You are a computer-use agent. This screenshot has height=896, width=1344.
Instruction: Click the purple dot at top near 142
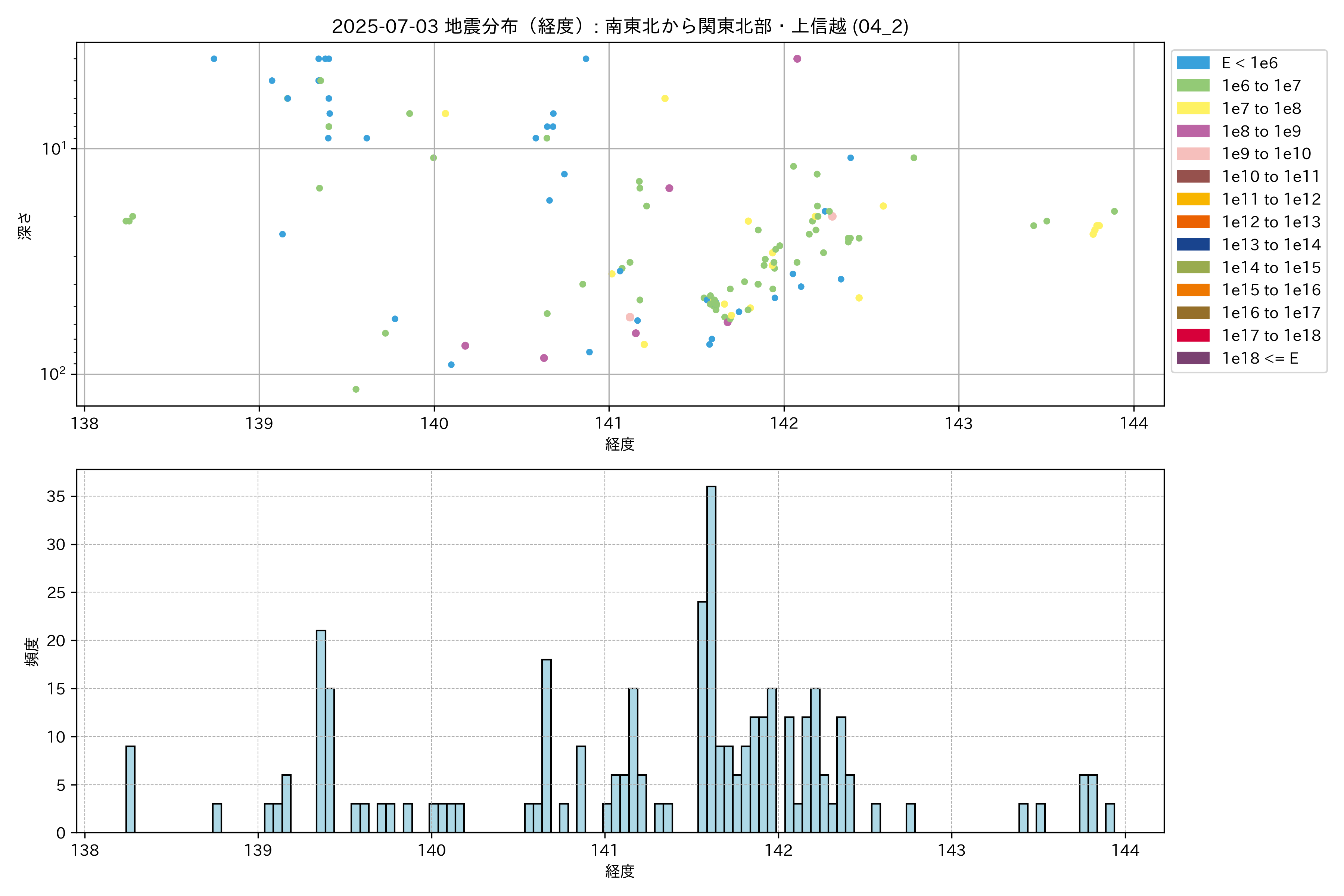coord(797,59)
